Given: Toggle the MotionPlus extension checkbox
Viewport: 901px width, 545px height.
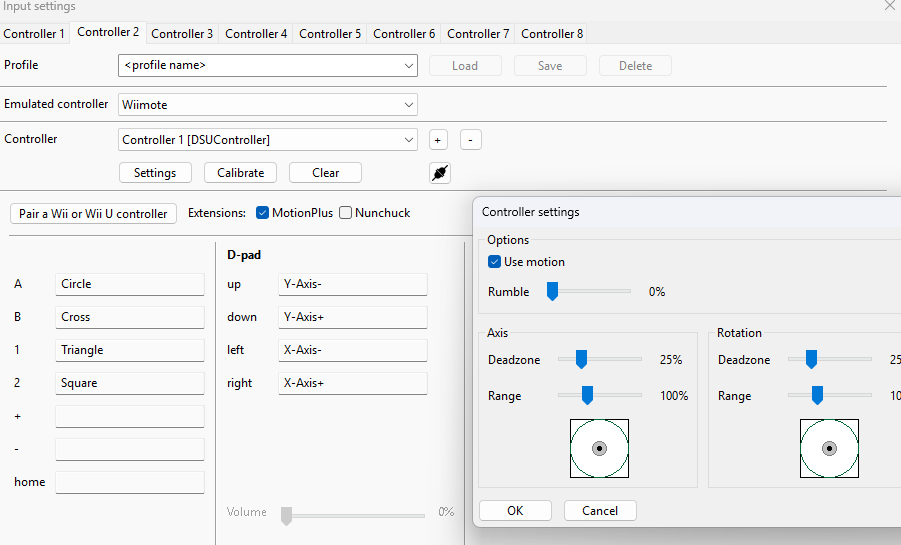Looking at the screenshot, I should coord(263,213).
